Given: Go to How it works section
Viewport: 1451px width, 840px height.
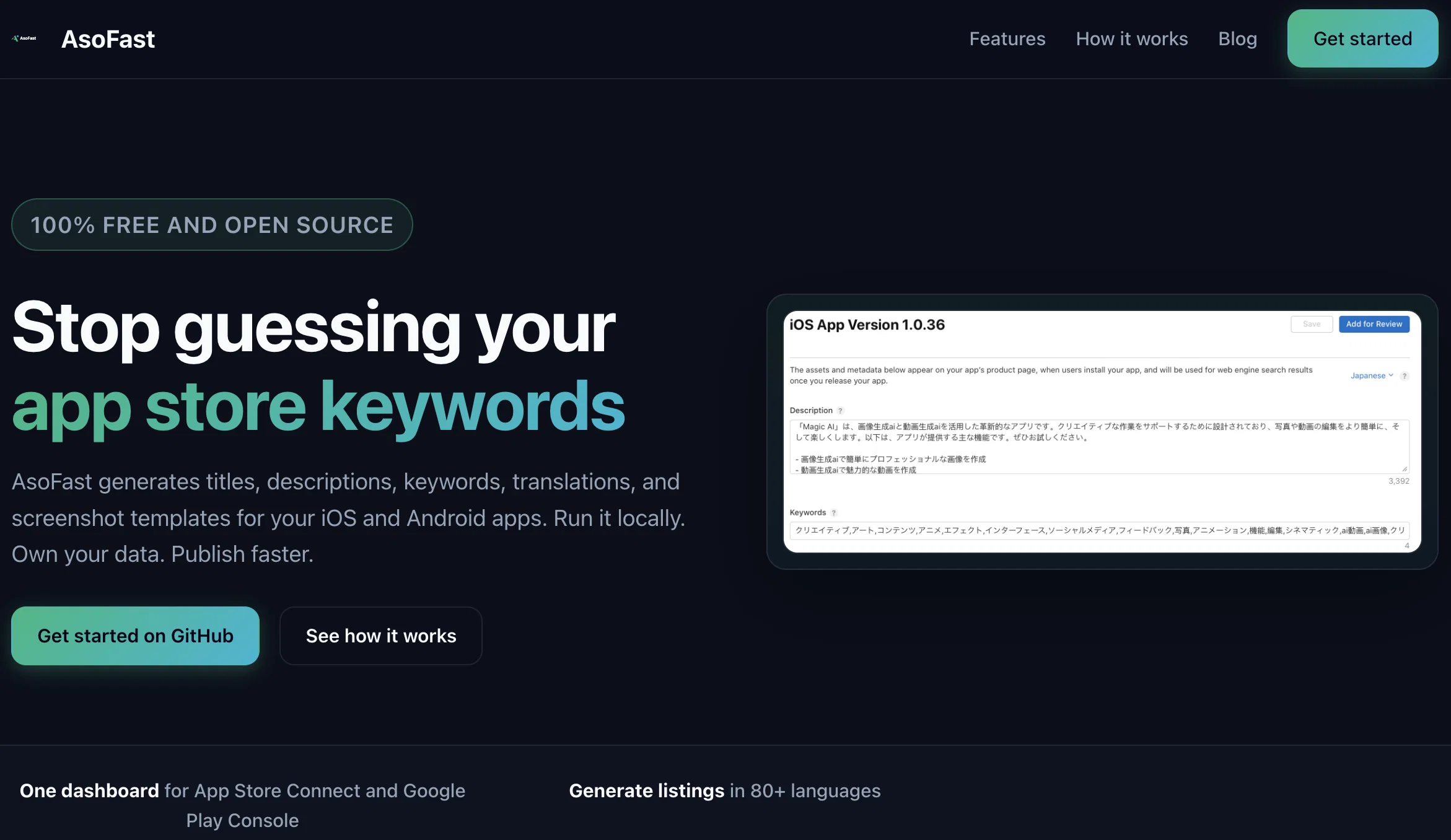Looking at the screenshot, I should click(x=1132, y=38).
